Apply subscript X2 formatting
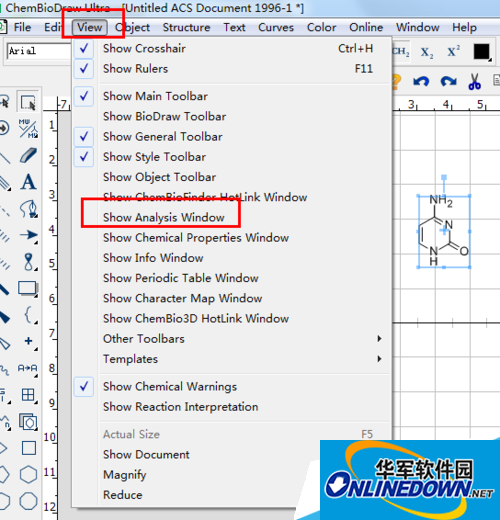Image resolution: width=500 pixels, height=520 pixels. coord(427,52)
